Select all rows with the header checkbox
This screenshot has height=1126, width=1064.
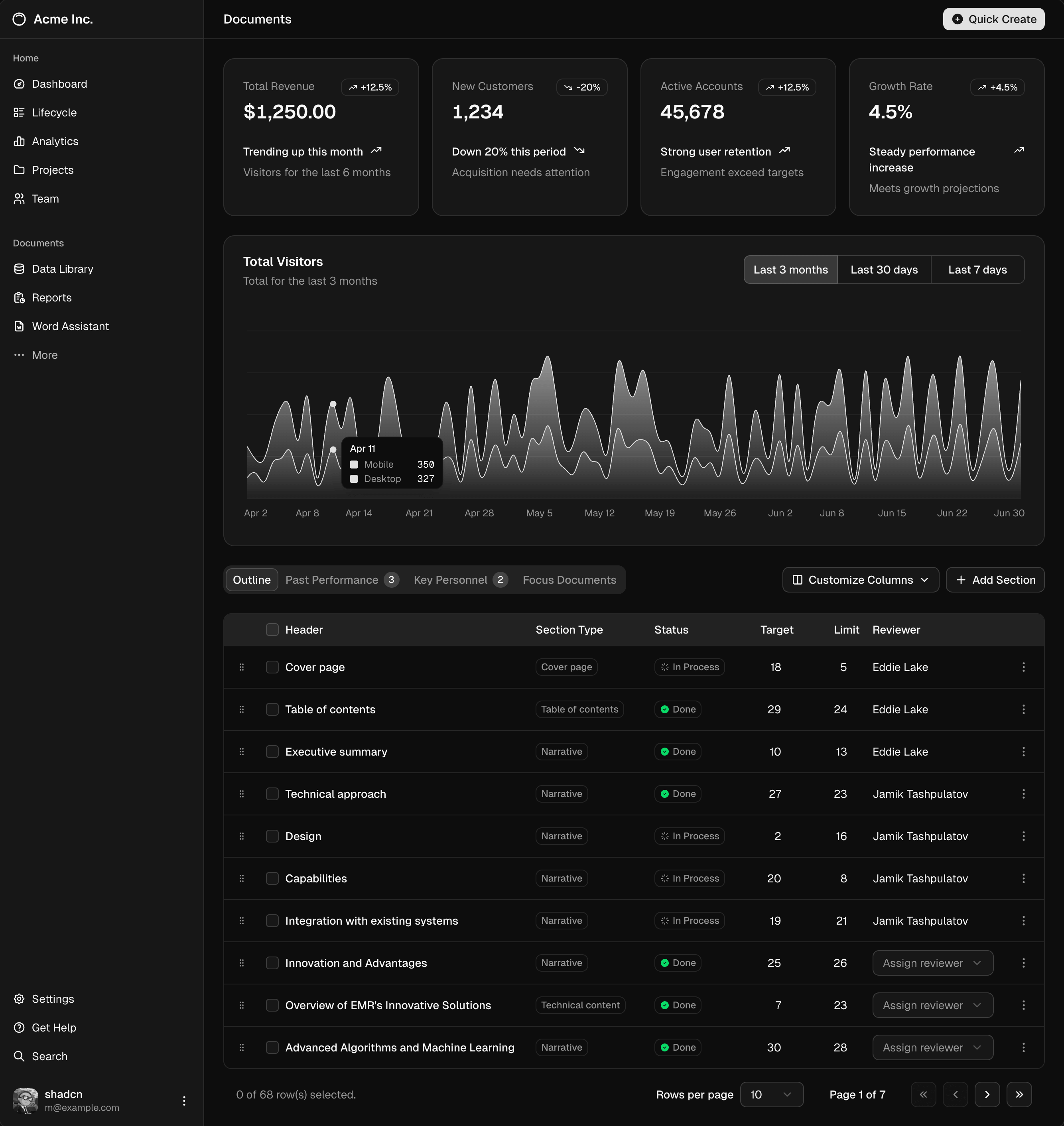pos(272,629)
